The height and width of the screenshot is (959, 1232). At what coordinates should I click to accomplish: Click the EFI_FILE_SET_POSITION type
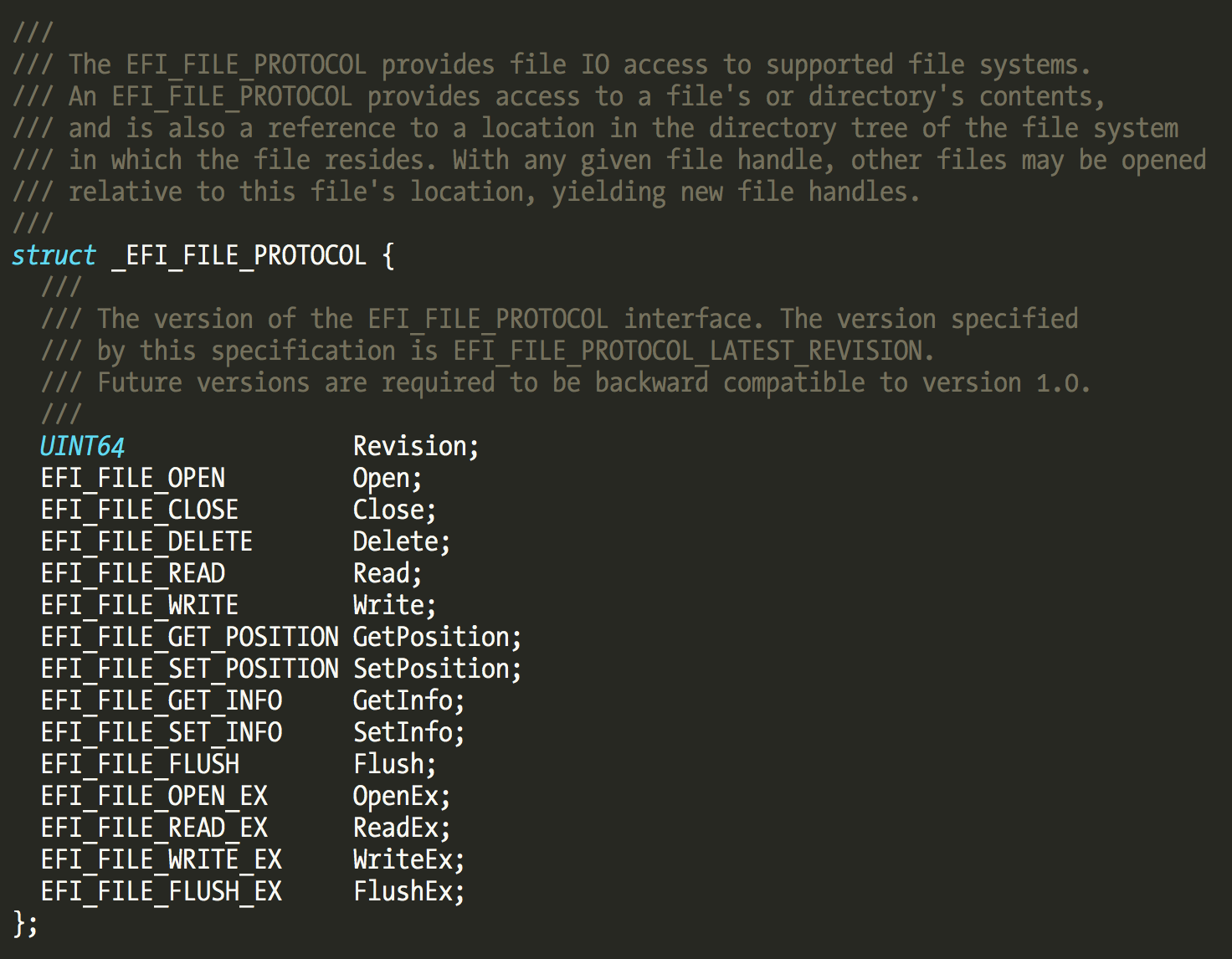190,669
